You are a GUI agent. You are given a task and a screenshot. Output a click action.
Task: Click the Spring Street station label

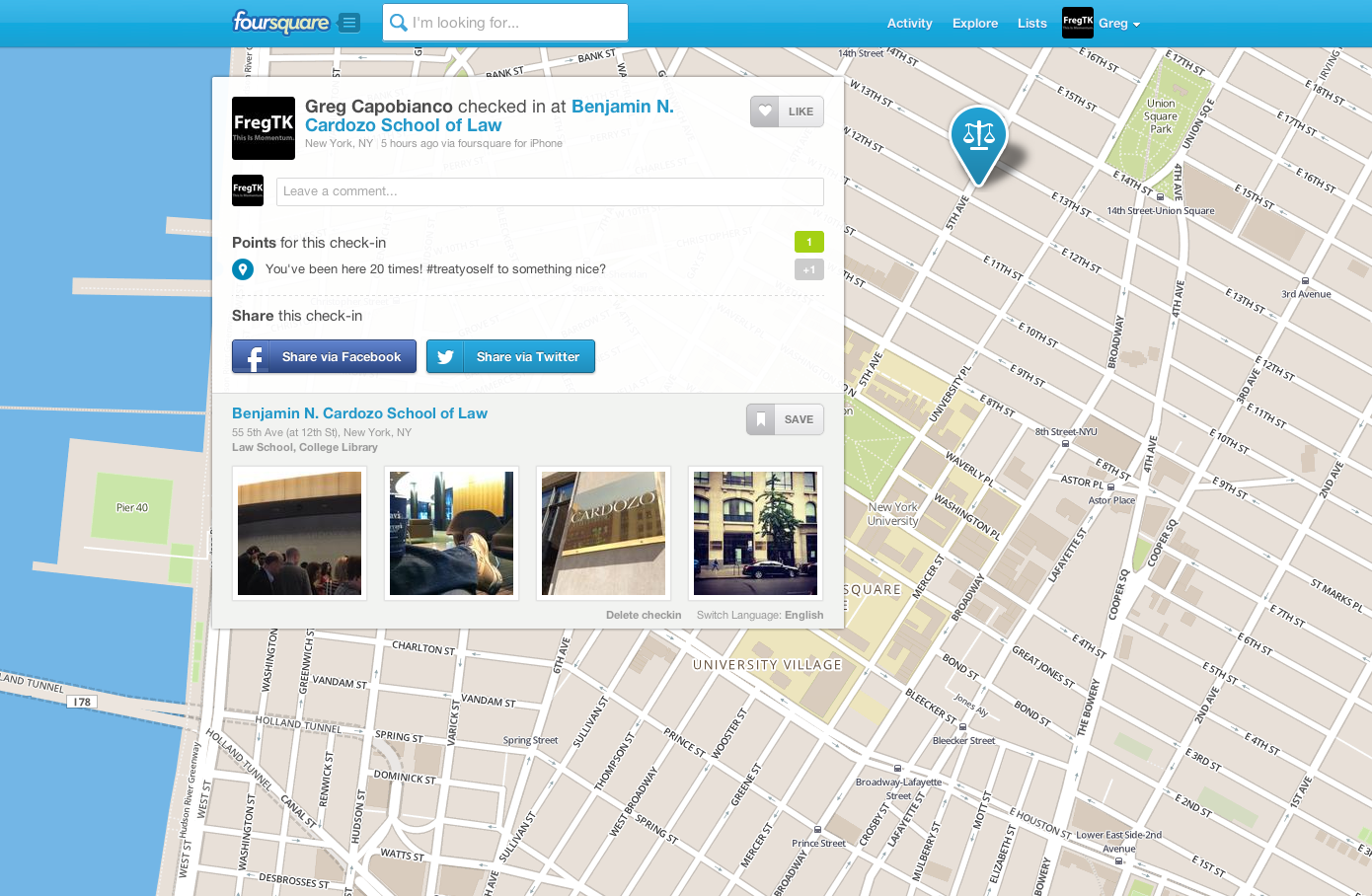point(530,740)
